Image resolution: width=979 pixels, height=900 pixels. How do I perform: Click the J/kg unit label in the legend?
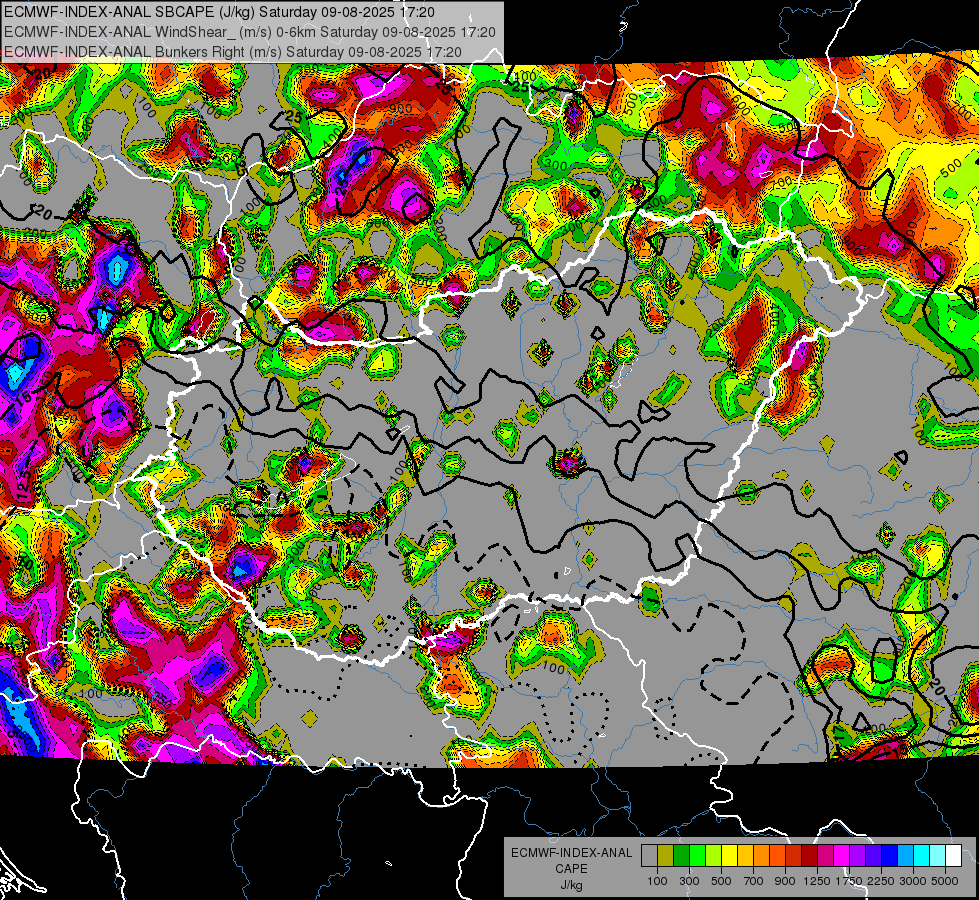[571, 885]
